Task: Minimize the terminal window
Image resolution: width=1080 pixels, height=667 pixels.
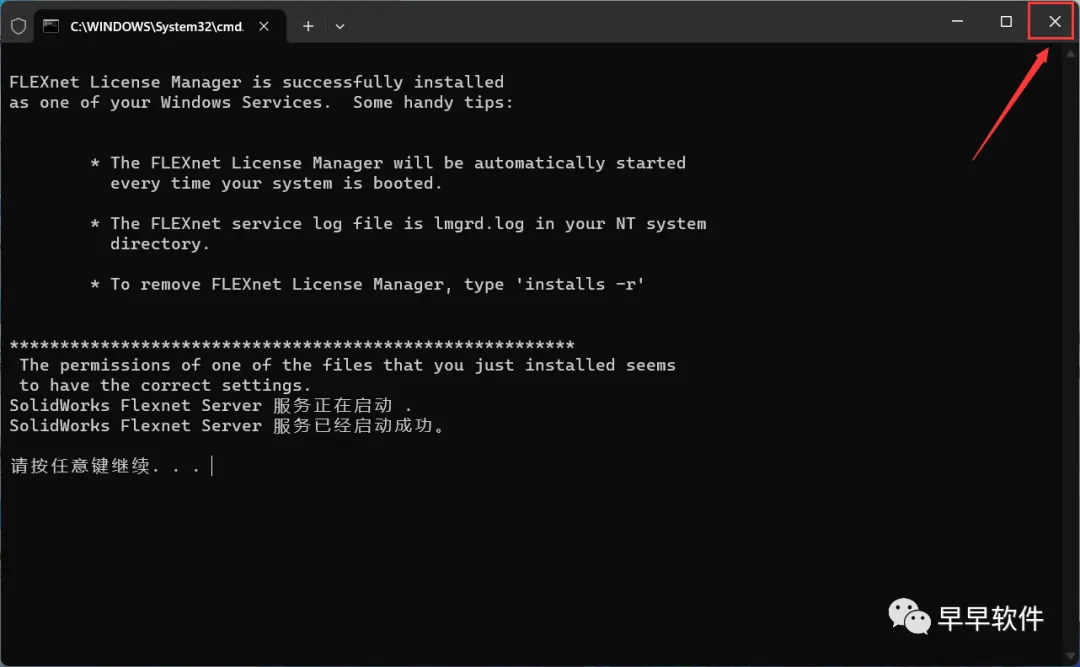Action: [x=958, y=21]
